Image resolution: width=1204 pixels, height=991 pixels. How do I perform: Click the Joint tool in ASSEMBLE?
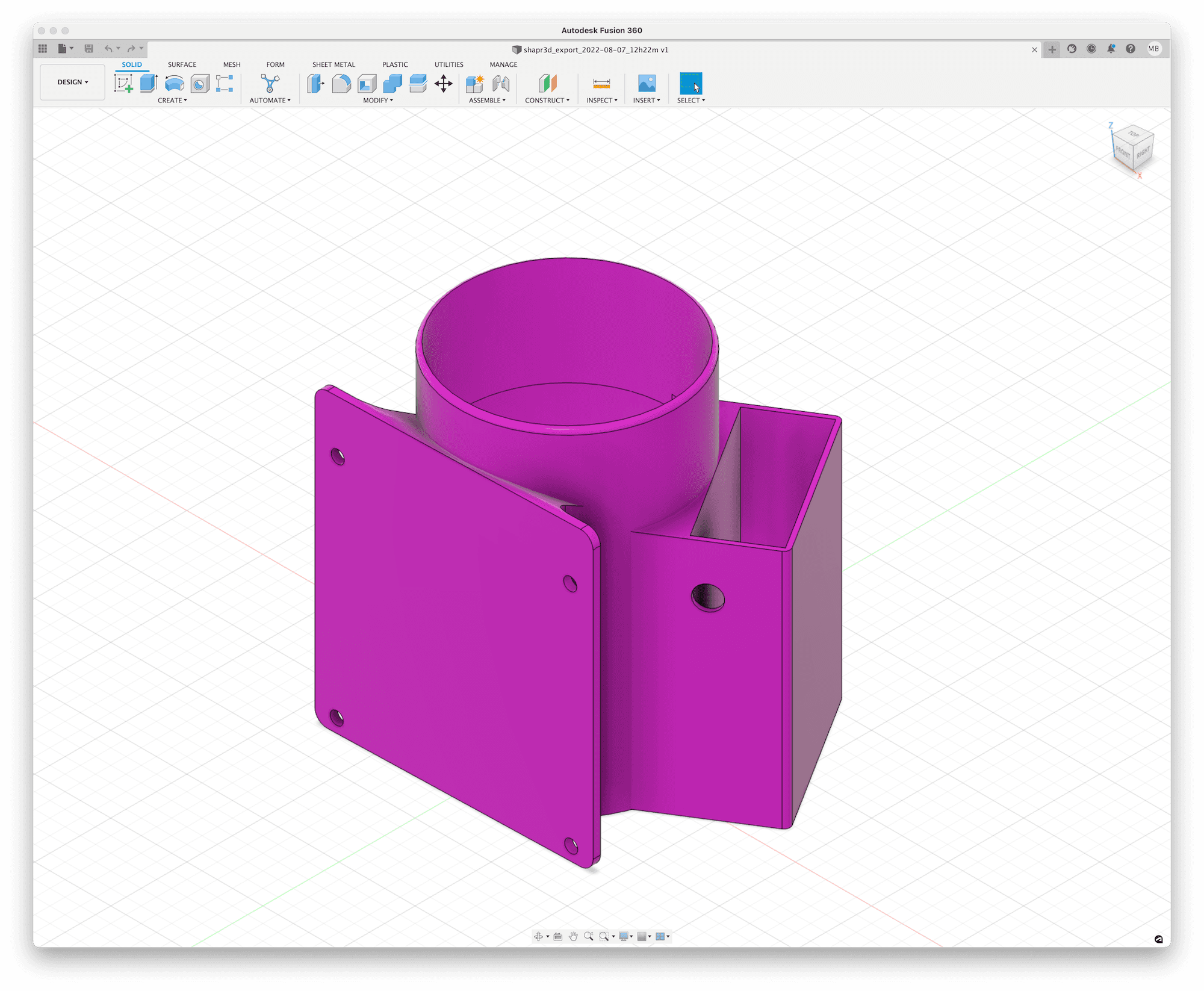pyautogui.click(x=503, y=85)
